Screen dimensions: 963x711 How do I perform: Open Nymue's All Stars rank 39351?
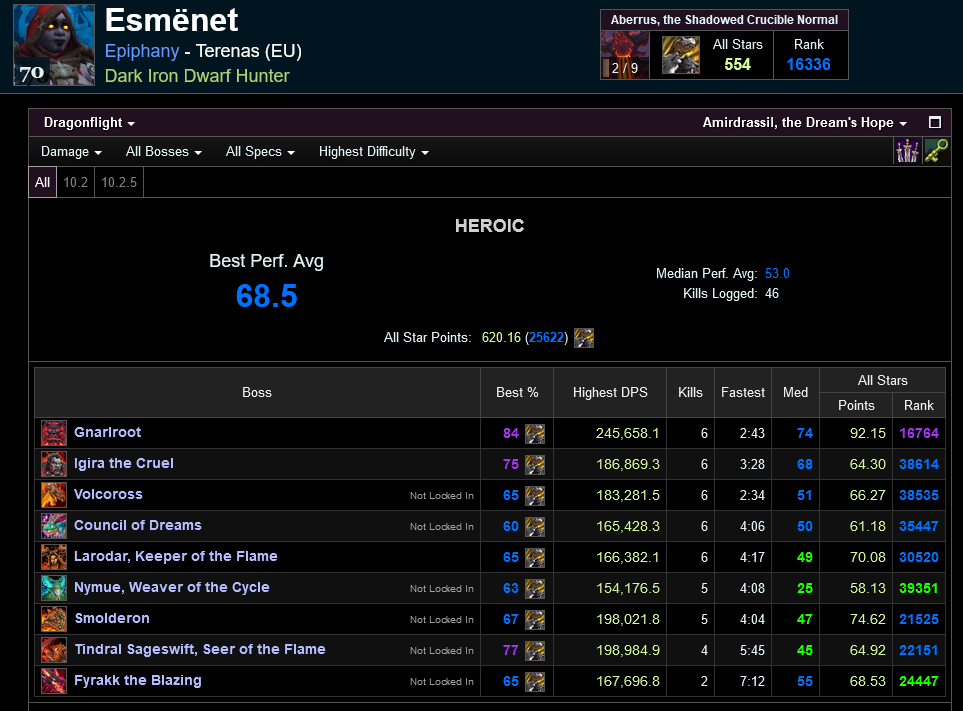point(919,589)
